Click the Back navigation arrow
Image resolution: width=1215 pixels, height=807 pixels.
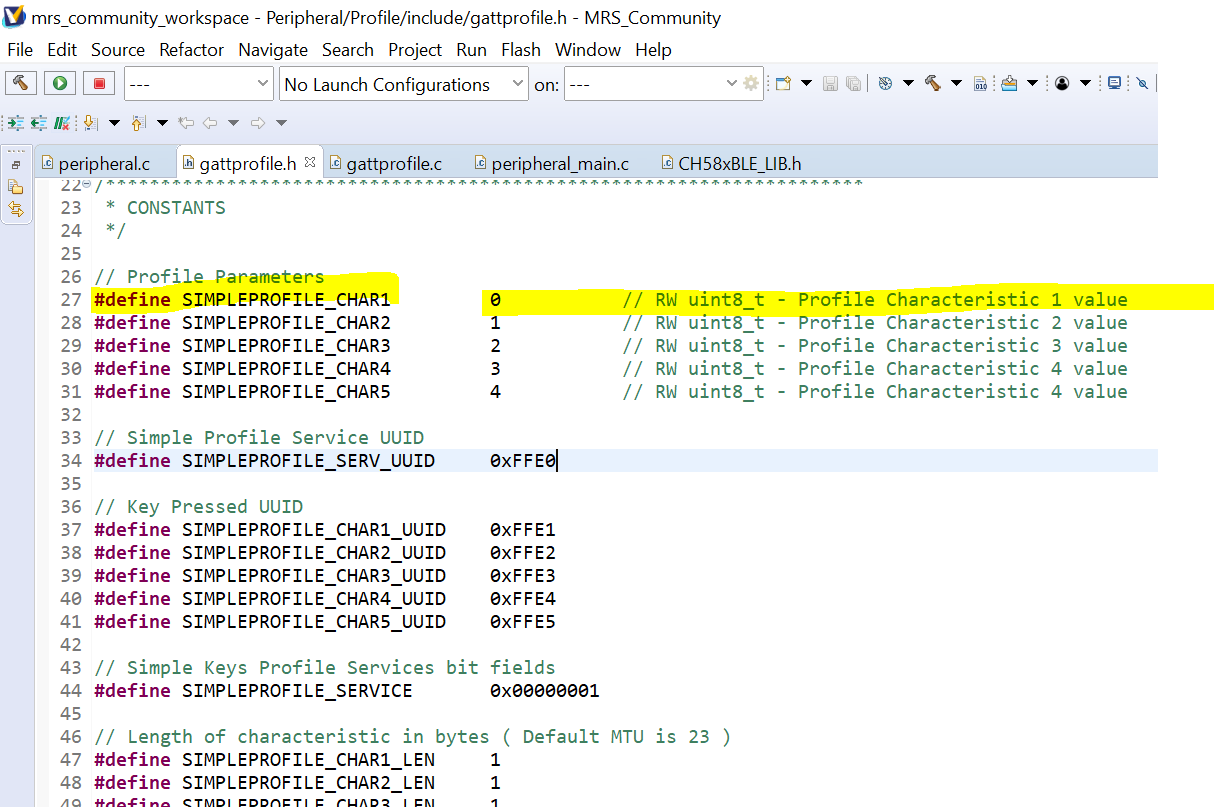(209, 123)
